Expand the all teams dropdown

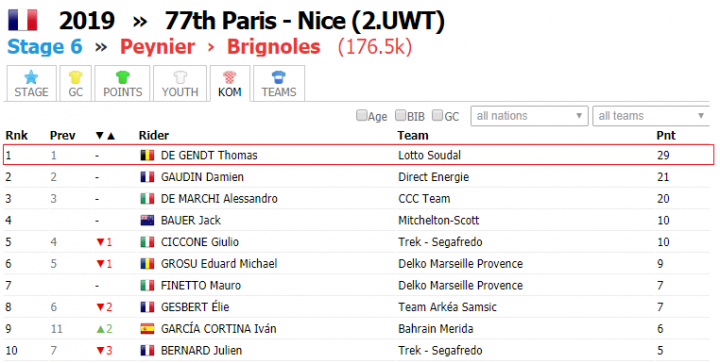pos(651,116)
